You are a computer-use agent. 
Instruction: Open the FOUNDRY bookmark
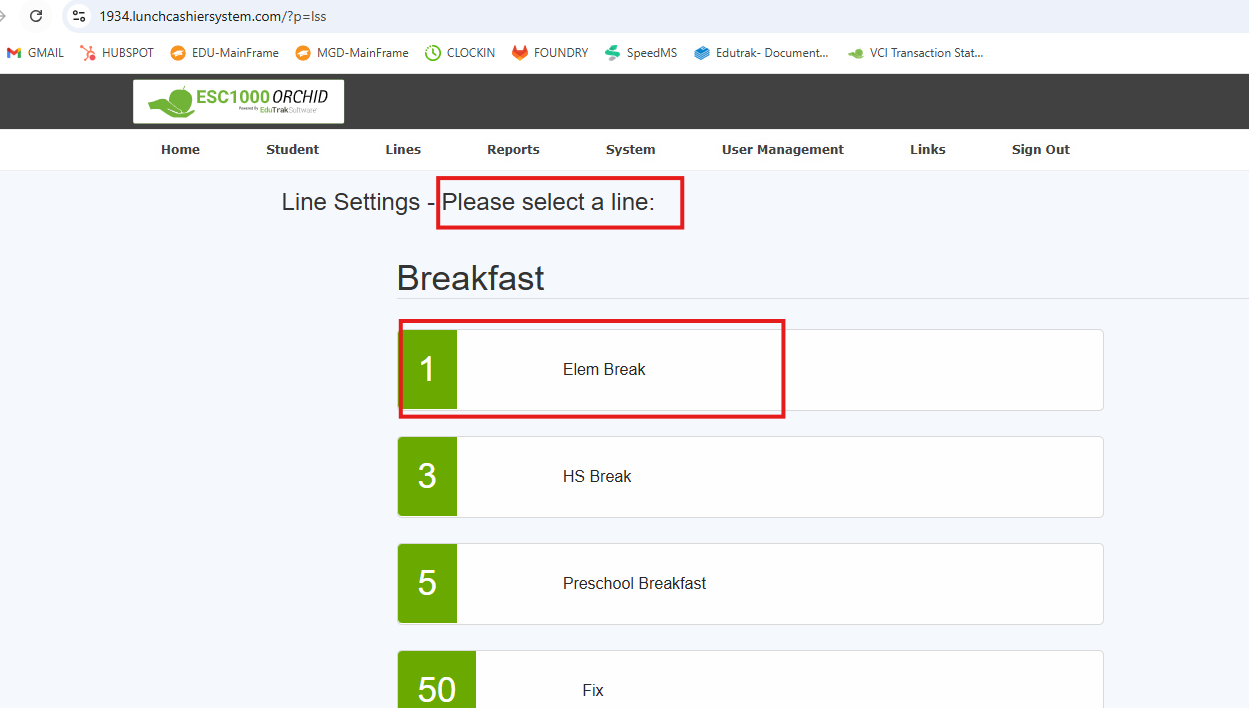pos(550,53)
